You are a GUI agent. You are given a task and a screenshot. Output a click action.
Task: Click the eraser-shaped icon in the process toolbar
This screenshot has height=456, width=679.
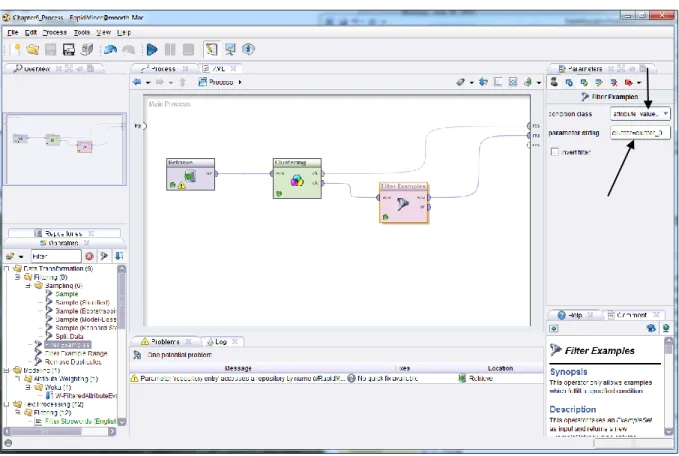coord(460,82)
